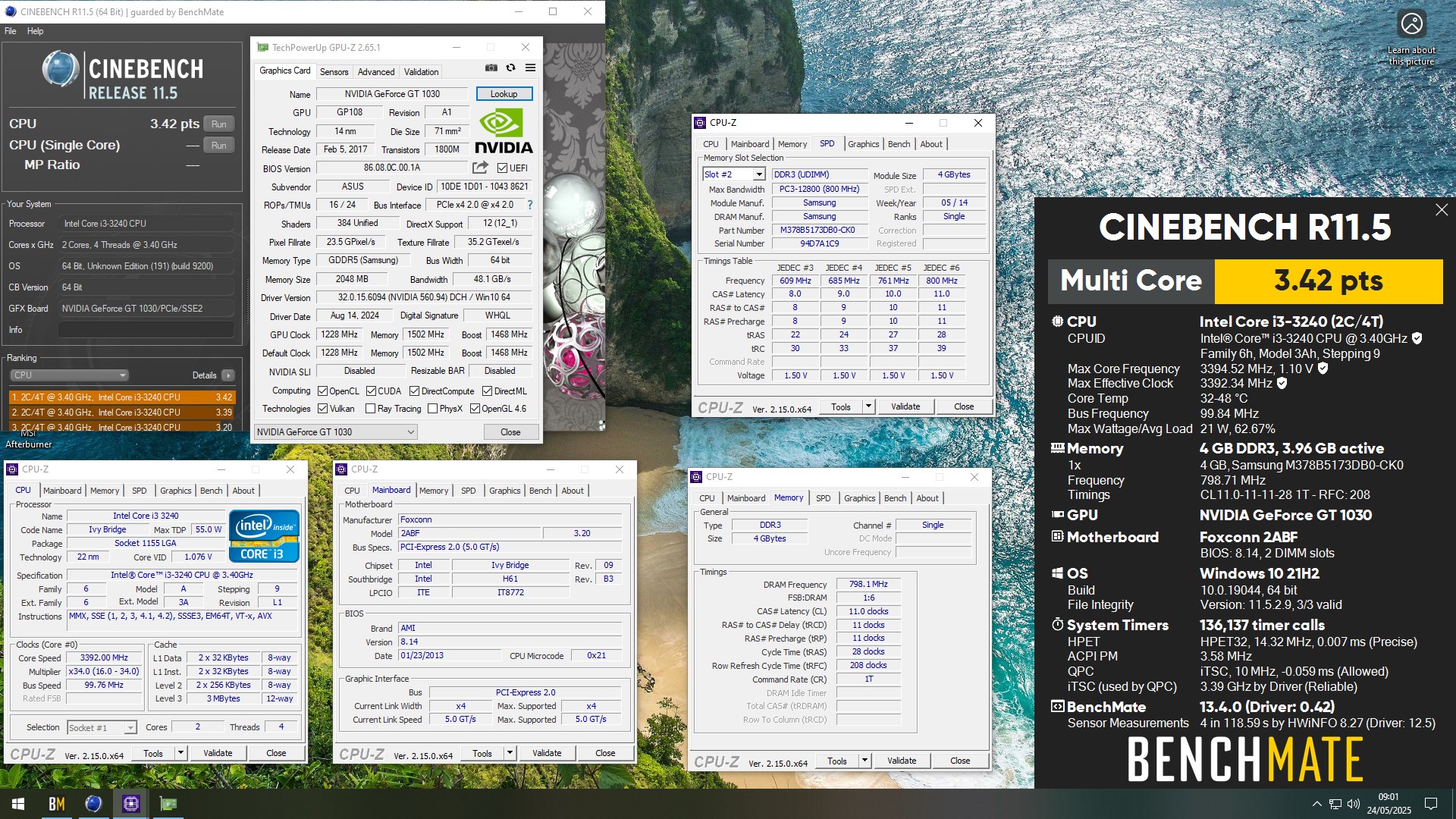Click the Cinebench logo sphere
Viewport: 1456px width, 819px height.
coord(60,70)
